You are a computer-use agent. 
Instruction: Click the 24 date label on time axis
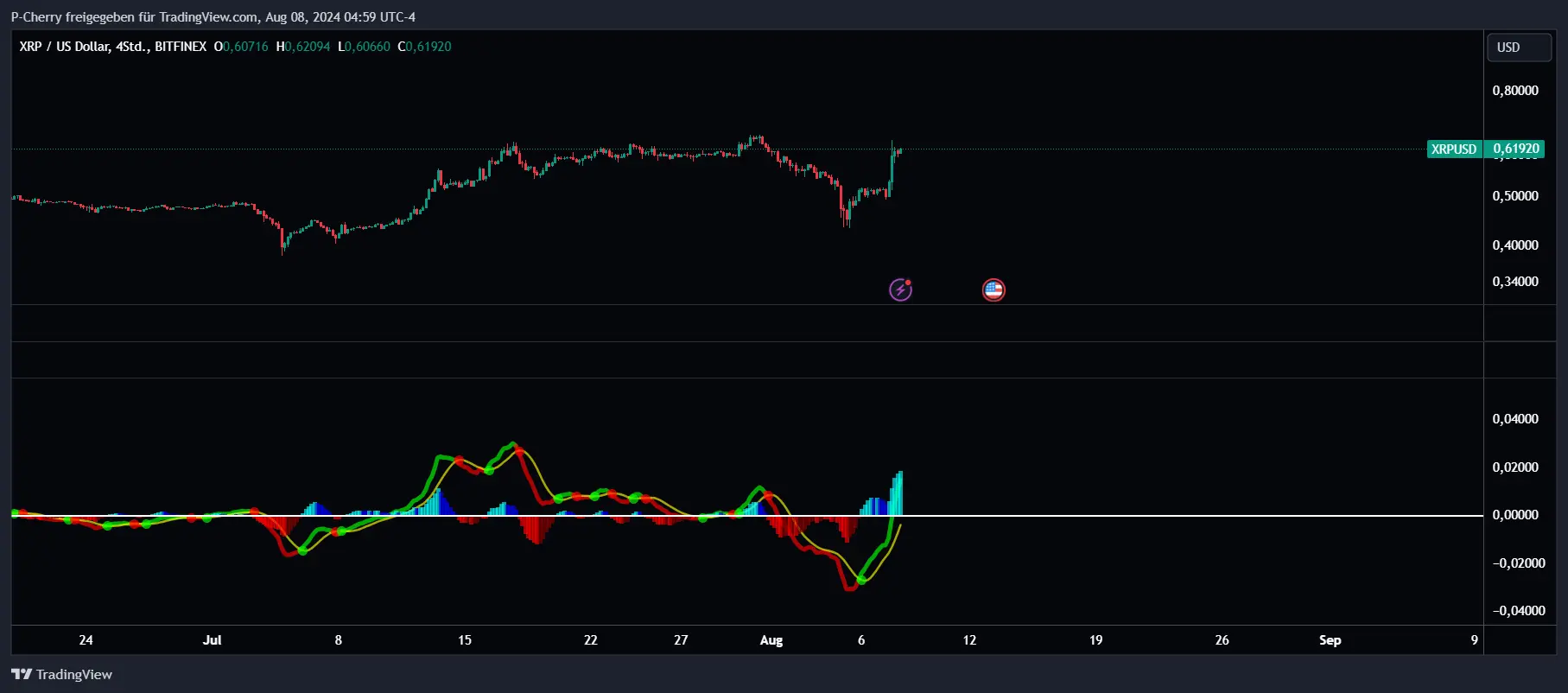86,640
